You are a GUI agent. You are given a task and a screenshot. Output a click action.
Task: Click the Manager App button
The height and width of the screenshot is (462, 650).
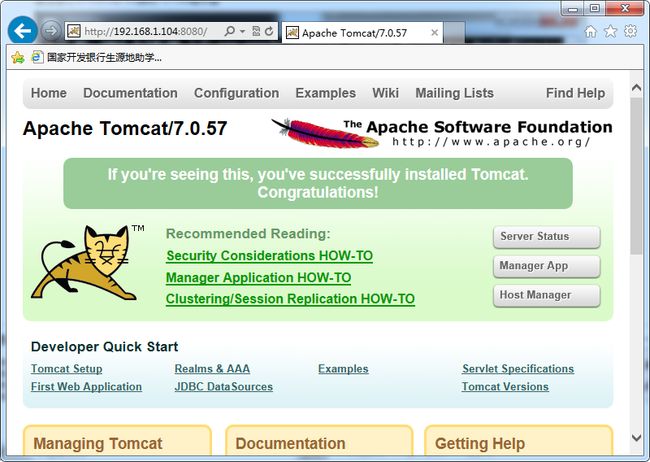point(546,266)
